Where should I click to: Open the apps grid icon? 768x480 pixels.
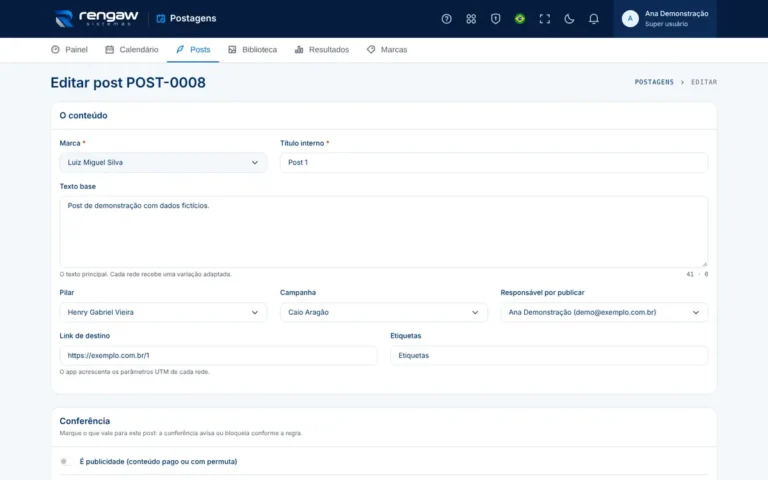pyautogui.click(x=471, y=19)
